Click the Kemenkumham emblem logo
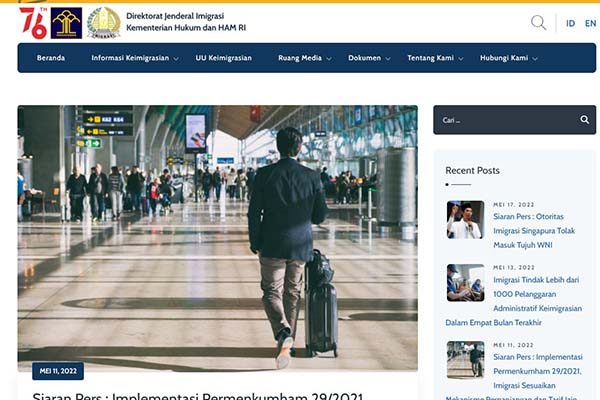This screenshot has width=600, height=400. click(x=66, y=22)
